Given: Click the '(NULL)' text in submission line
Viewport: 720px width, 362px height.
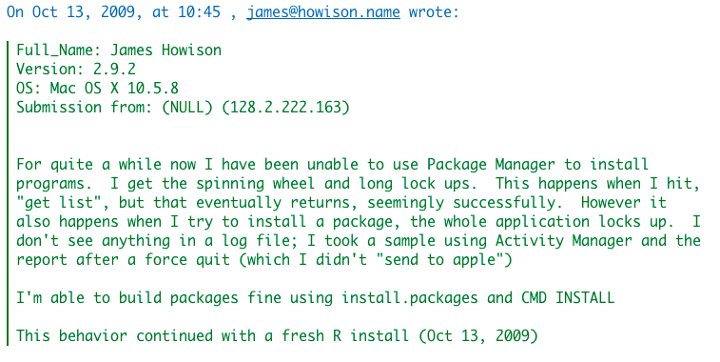Looking at the screenshot, I should click(x=187, y=107).
